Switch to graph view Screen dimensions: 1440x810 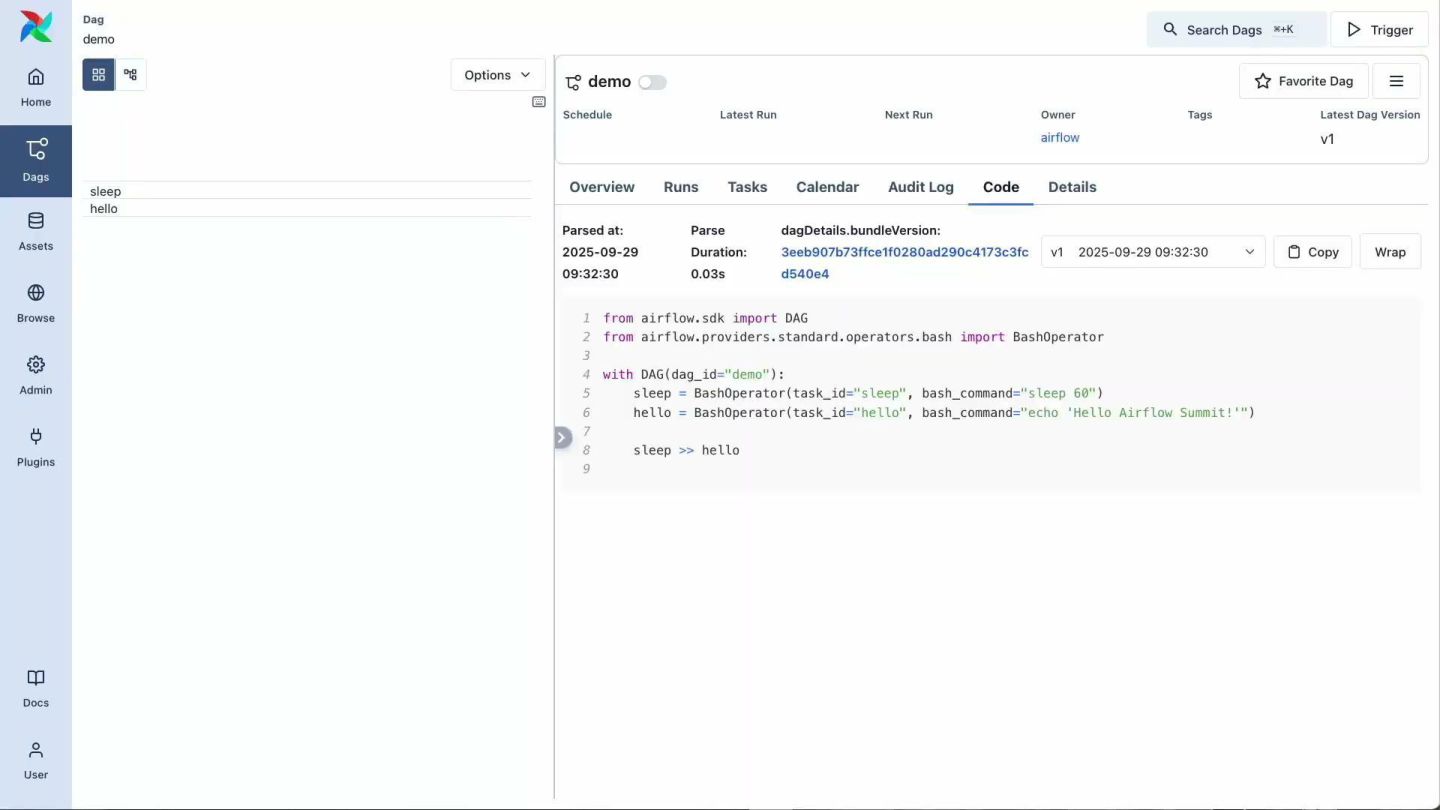(x=131, y=75)
